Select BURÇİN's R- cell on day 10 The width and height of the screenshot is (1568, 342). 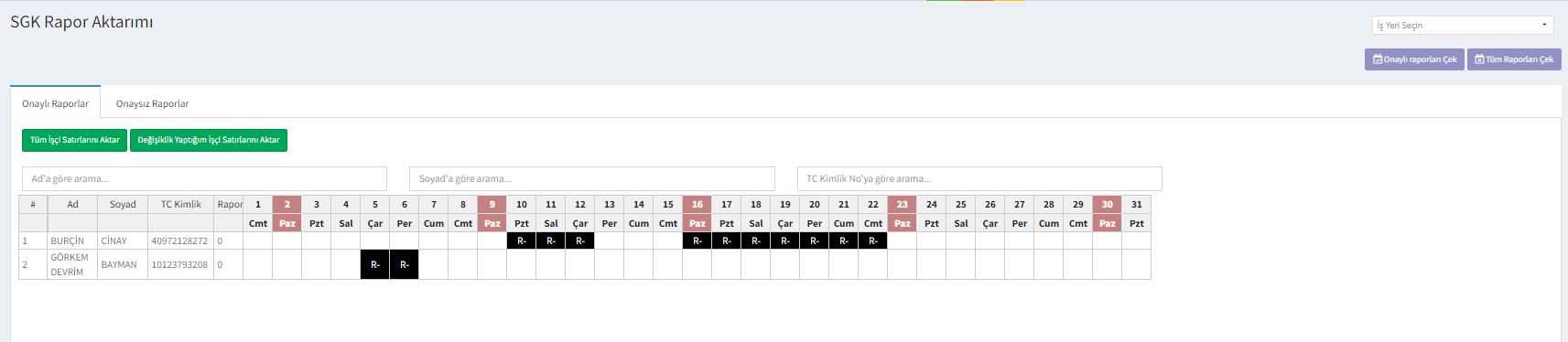click(x=522, y=240)
